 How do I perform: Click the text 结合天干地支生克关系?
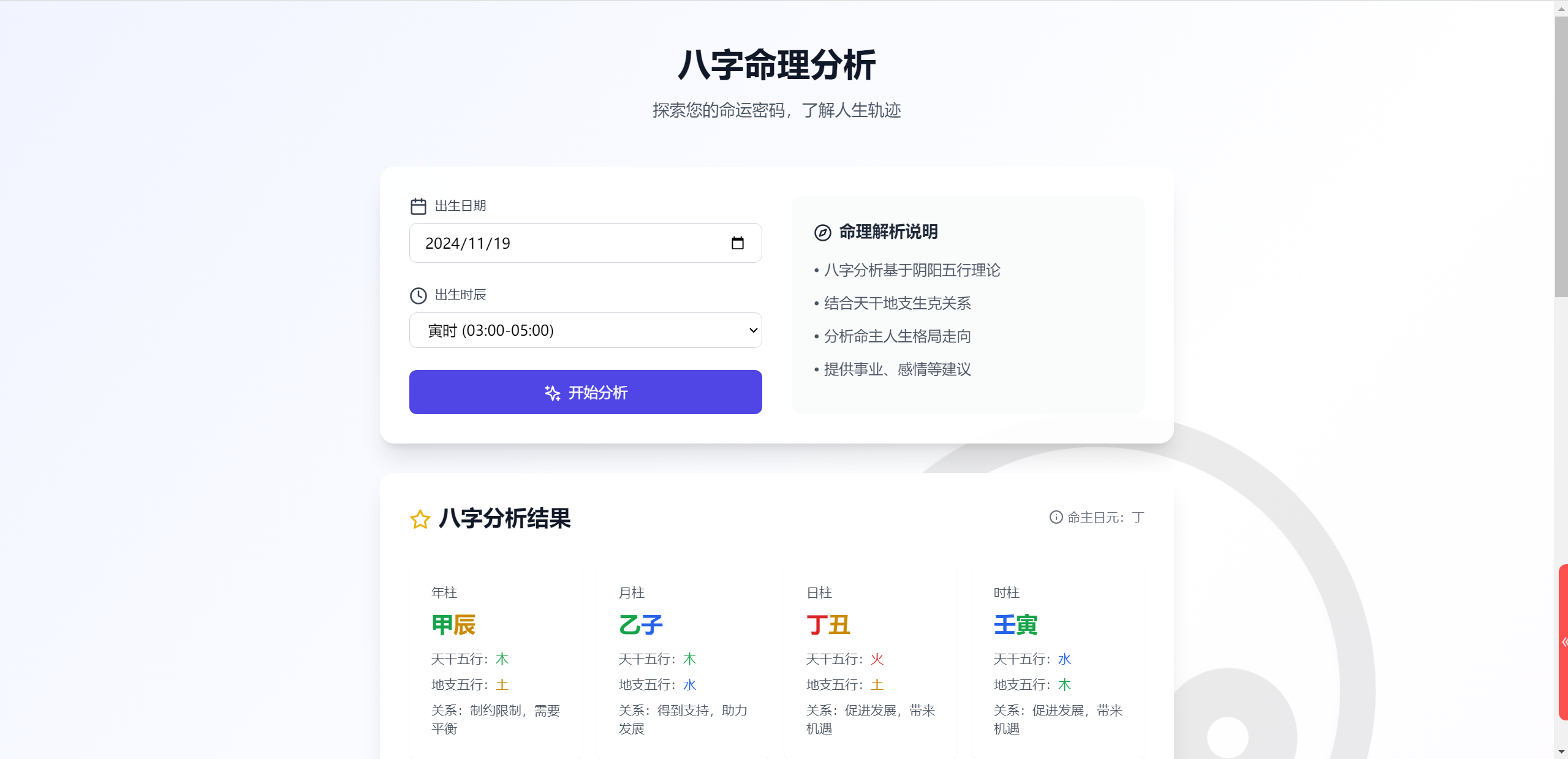point(897,303)
